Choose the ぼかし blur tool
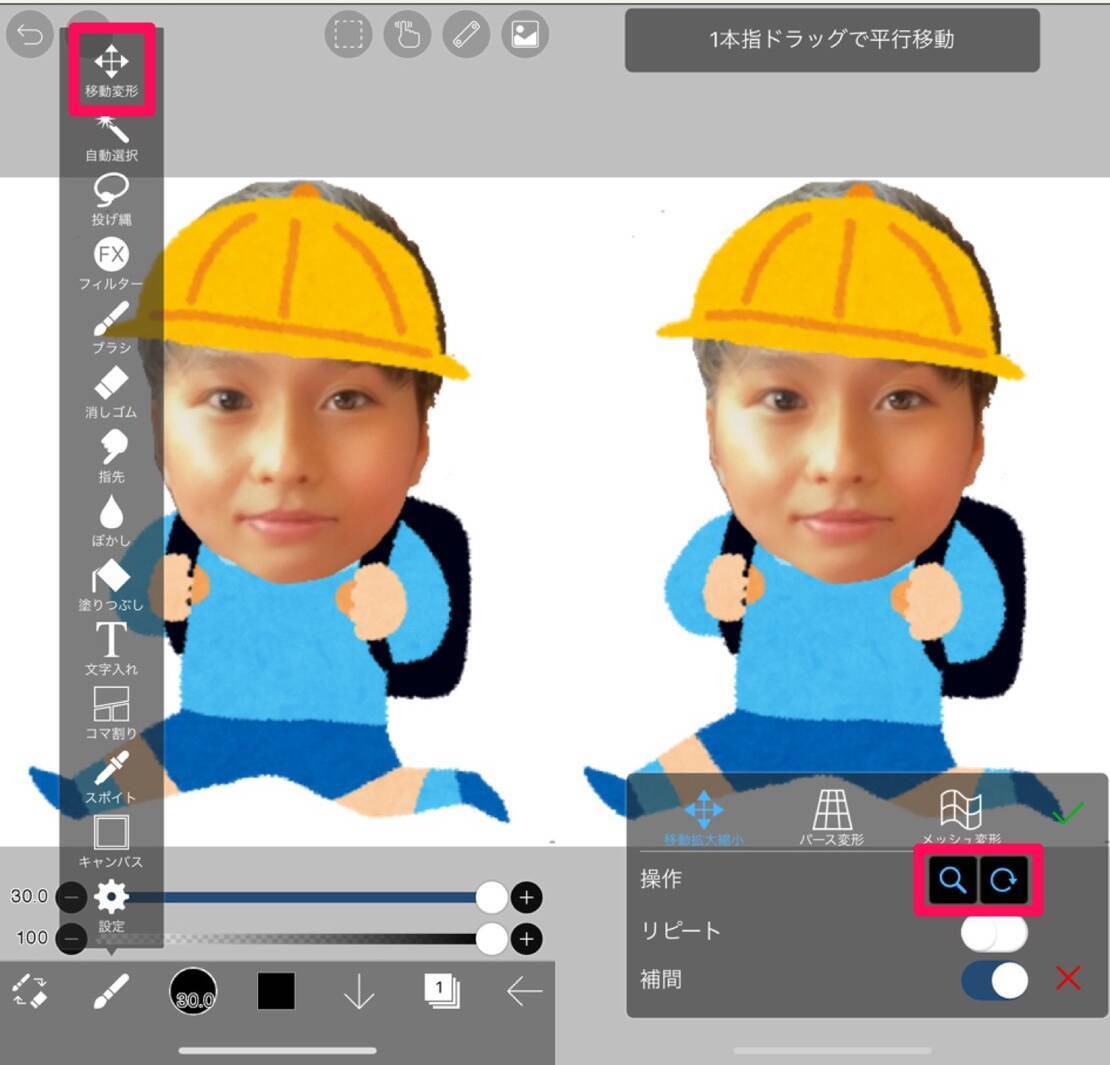 tap(111, 521)
